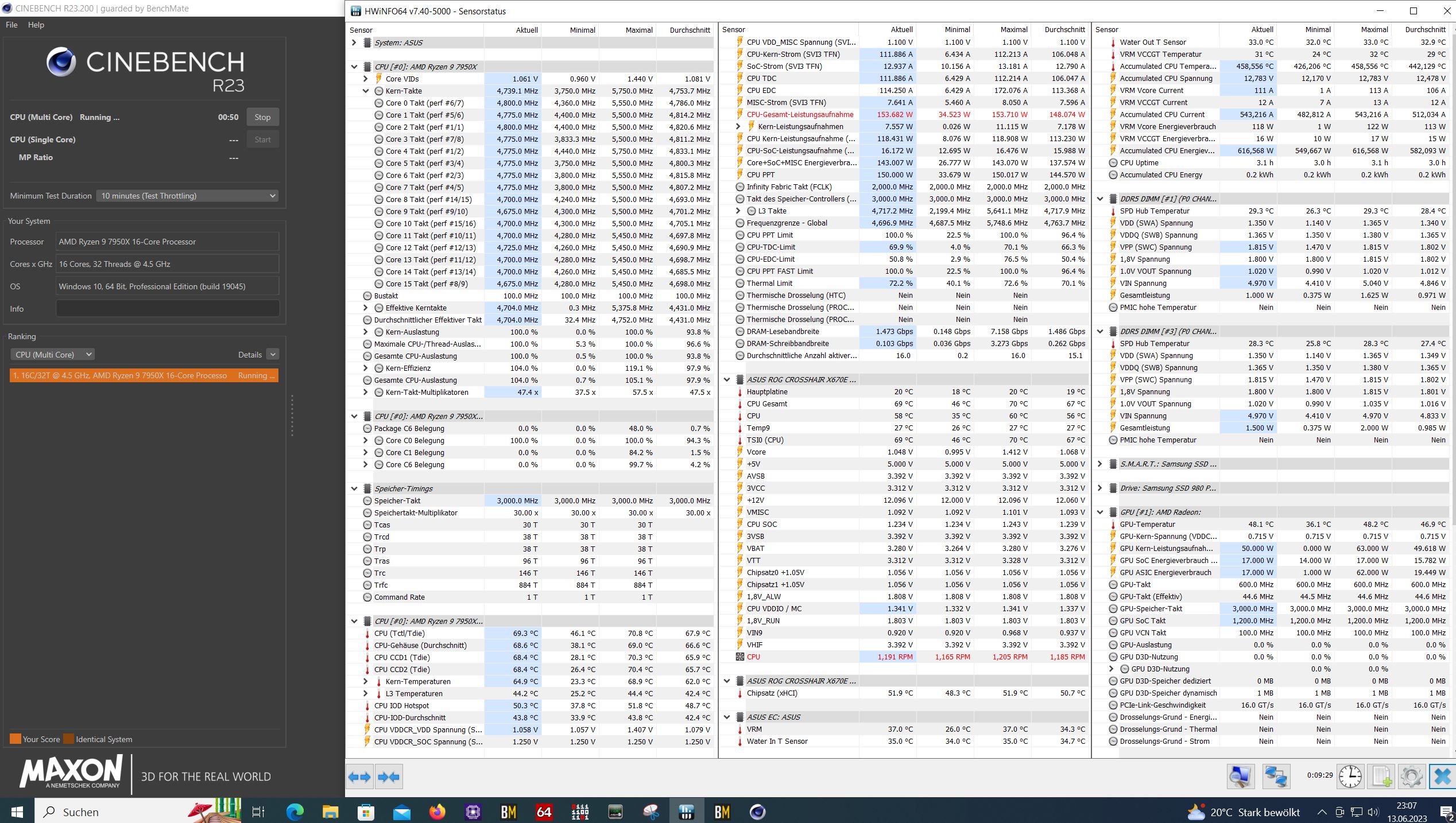Click the remote network monitors icon
This screenshot has width=1456, height=823.
coord(1276,777)
